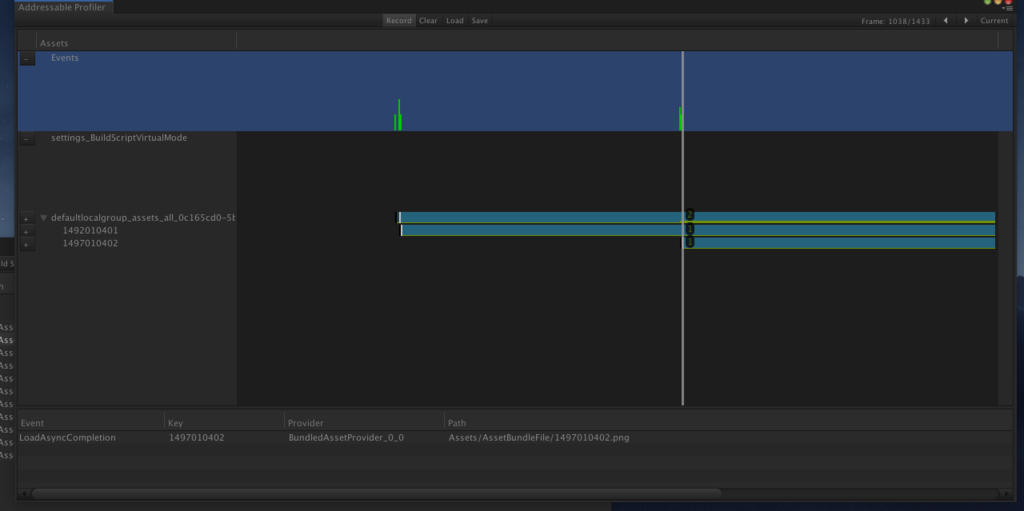Click the 1492010401 timeline bar

[698, 230]
